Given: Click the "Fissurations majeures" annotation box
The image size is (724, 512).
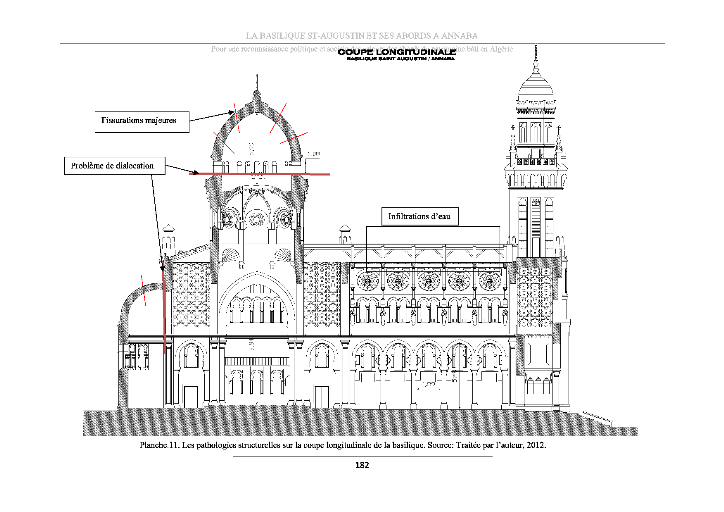Looking at the screenshot, I should coord(139,120).
